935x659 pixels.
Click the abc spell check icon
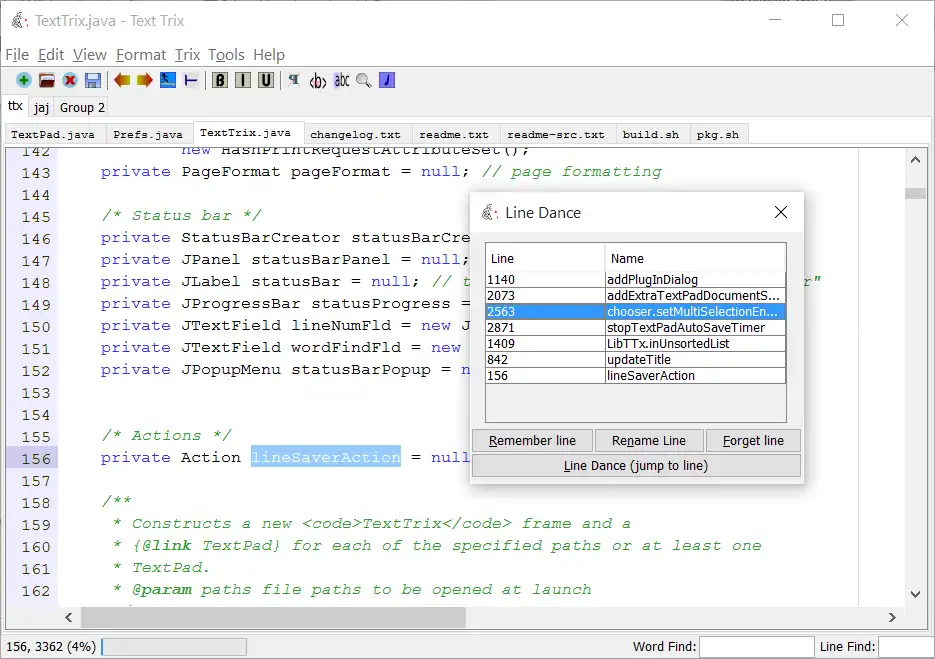pos(342,80)
